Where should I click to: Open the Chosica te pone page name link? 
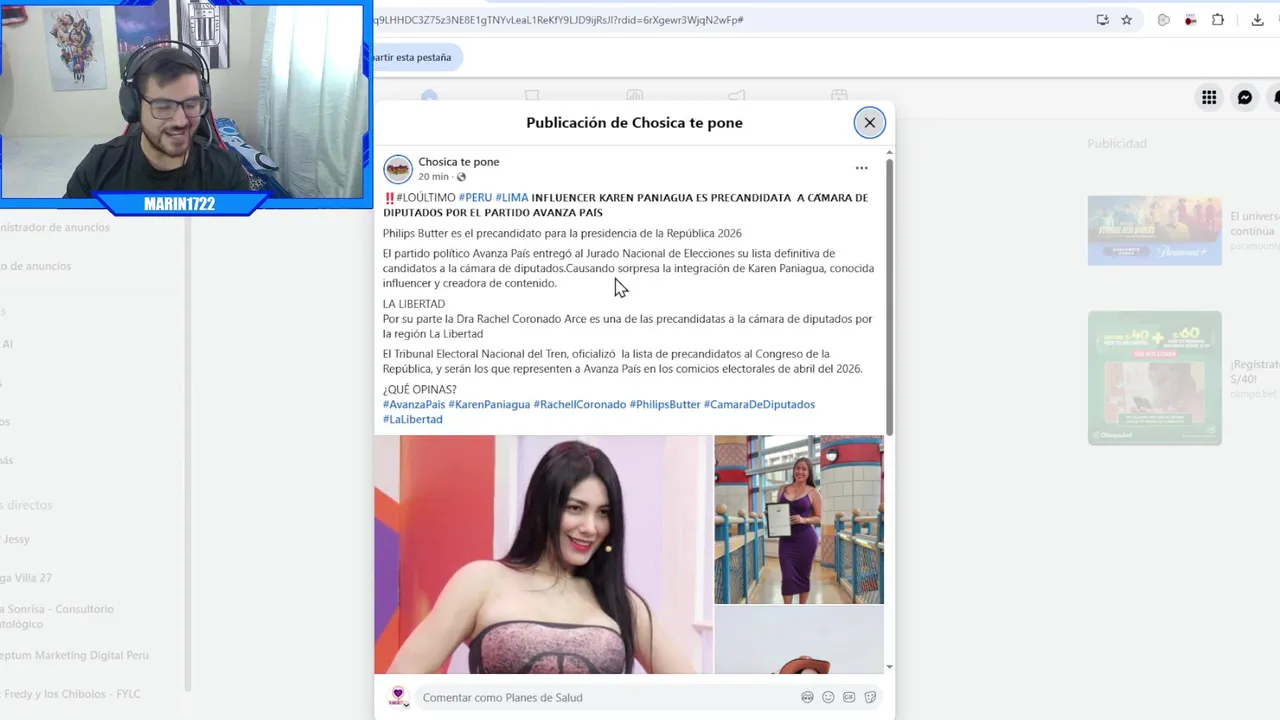(458, 162)
